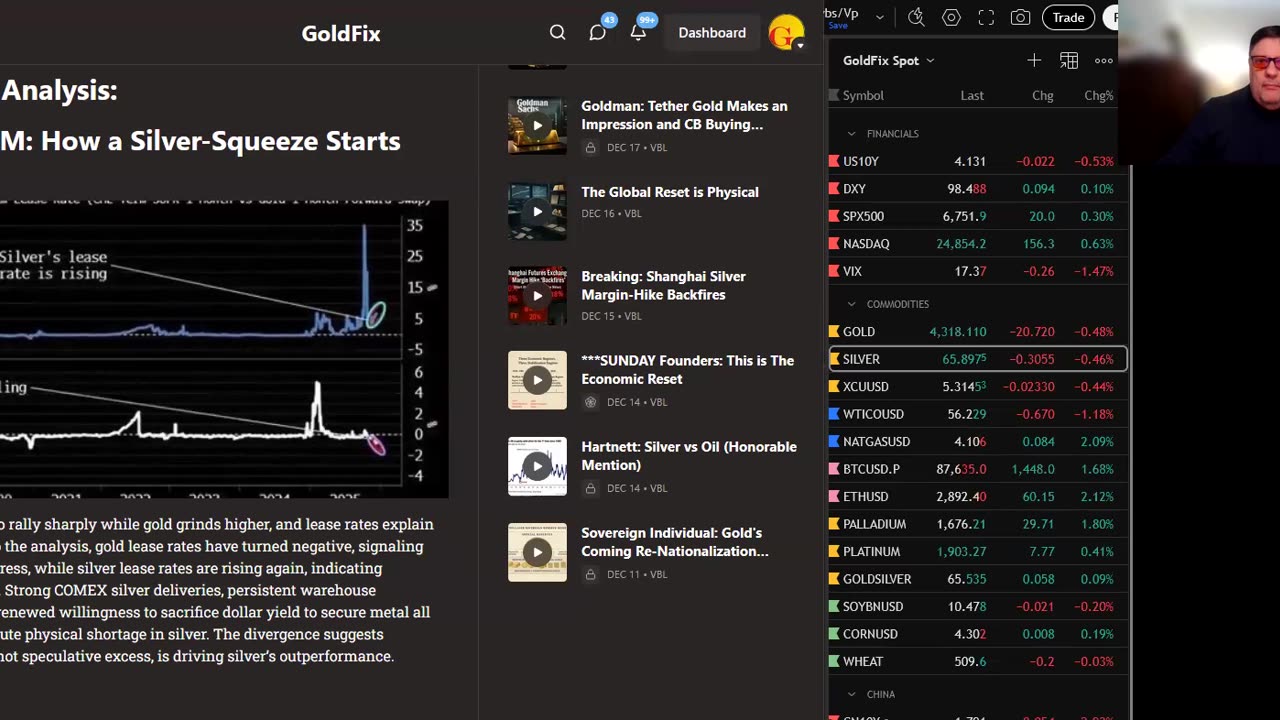
Task: Open chart settings hexagon icon
Action: [951, 17]
